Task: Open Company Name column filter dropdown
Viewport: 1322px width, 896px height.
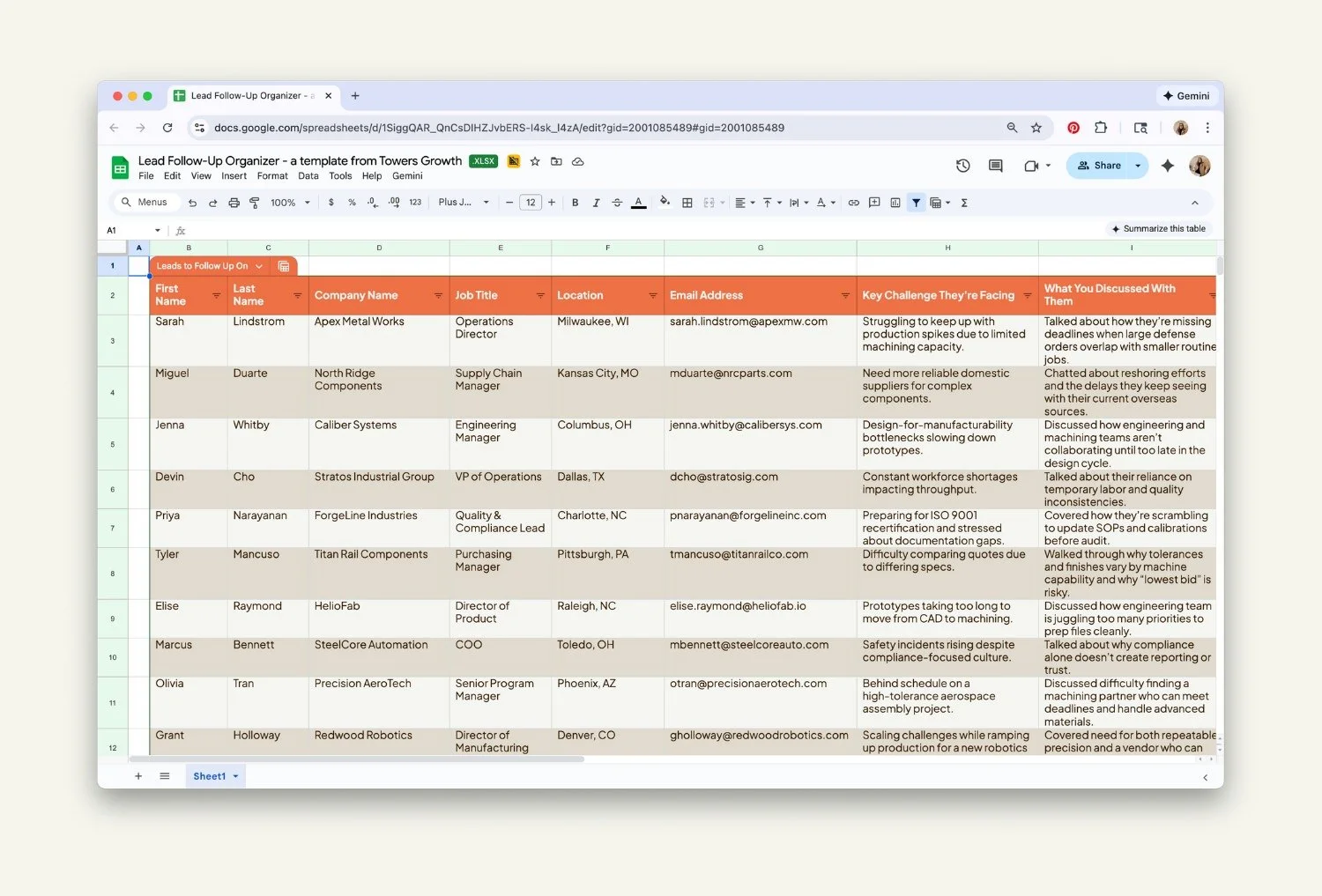Action: click(438, 296)
